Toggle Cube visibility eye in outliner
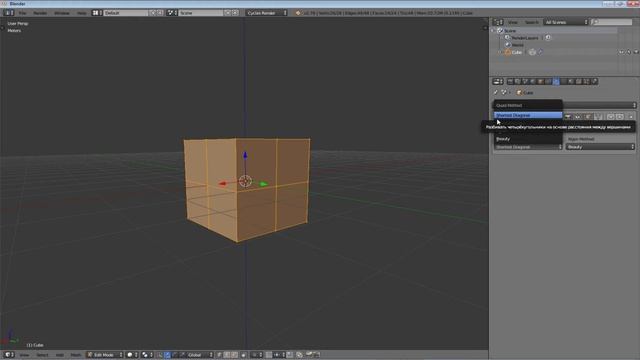Viewport: 640px width, 360px height. (621, 52)
